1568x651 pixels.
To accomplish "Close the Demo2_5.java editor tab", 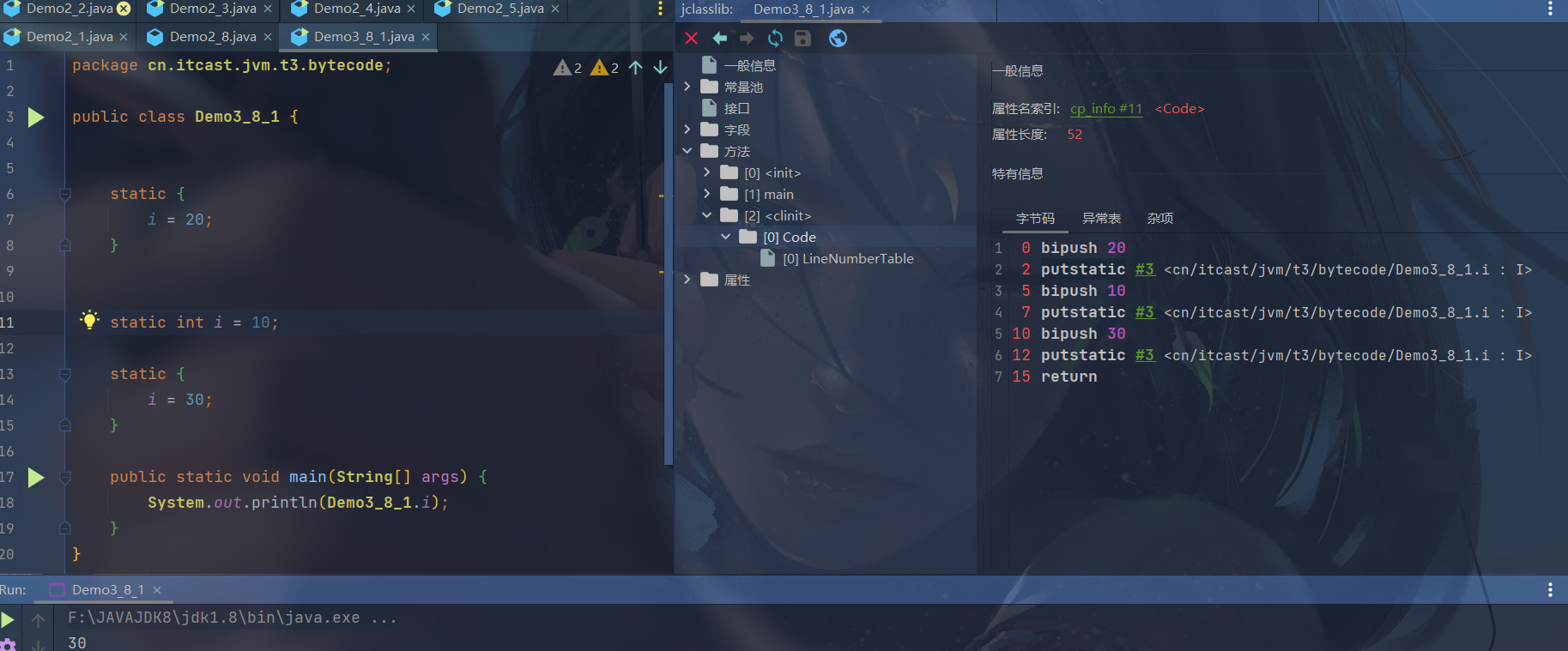I will click(x=555, y=9).
